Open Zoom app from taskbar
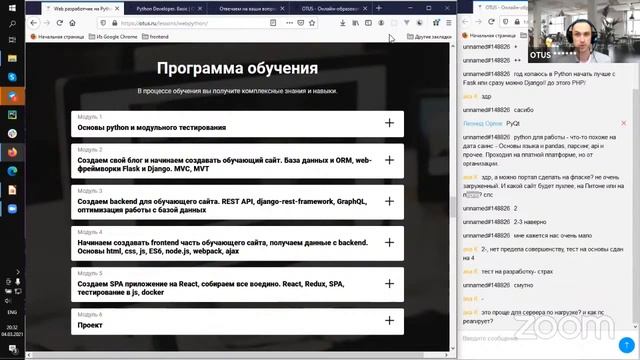Viewport: 640px width, 360px height. (x=12, y=209)
